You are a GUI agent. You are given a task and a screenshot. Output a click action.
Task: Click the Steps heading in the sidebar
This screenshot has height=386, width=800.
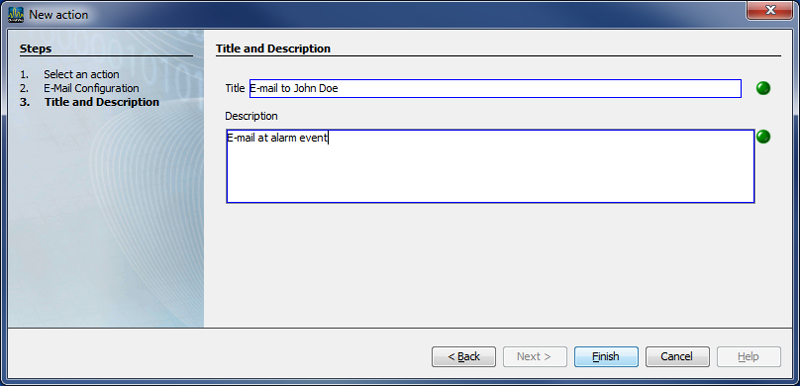(36, 49)
